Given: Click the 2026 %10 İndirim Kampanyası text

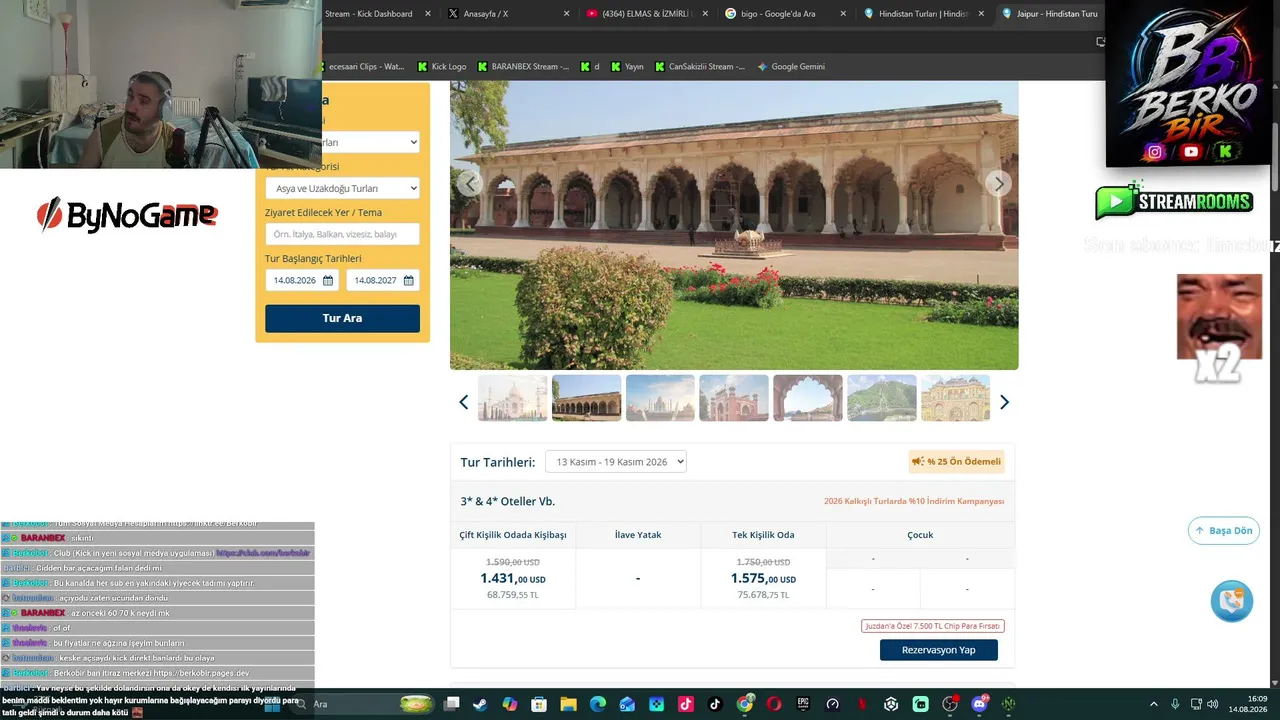Looking at the screenshot, I should 914,501.
